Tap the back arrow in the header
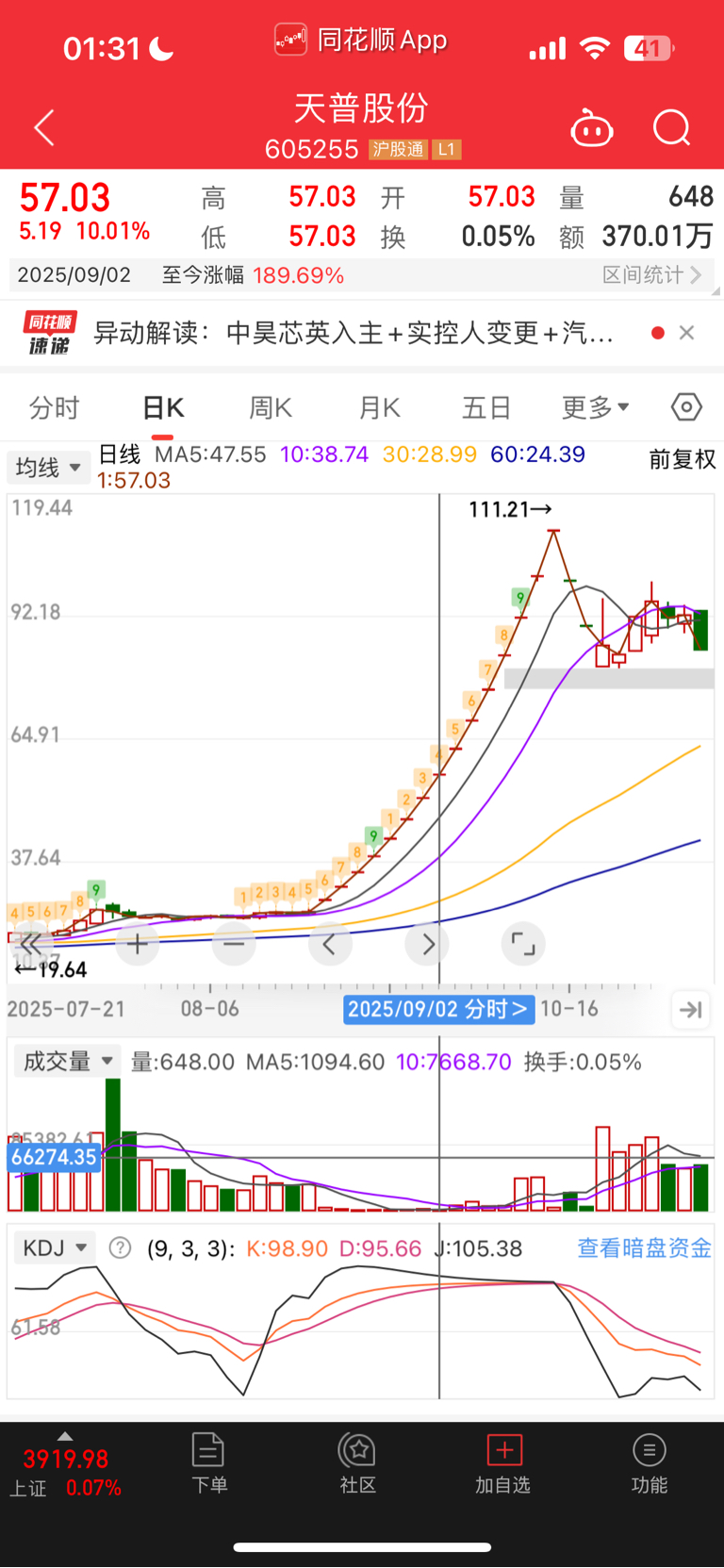This screenshot has width=724, height=1568. tap(44, 128)
